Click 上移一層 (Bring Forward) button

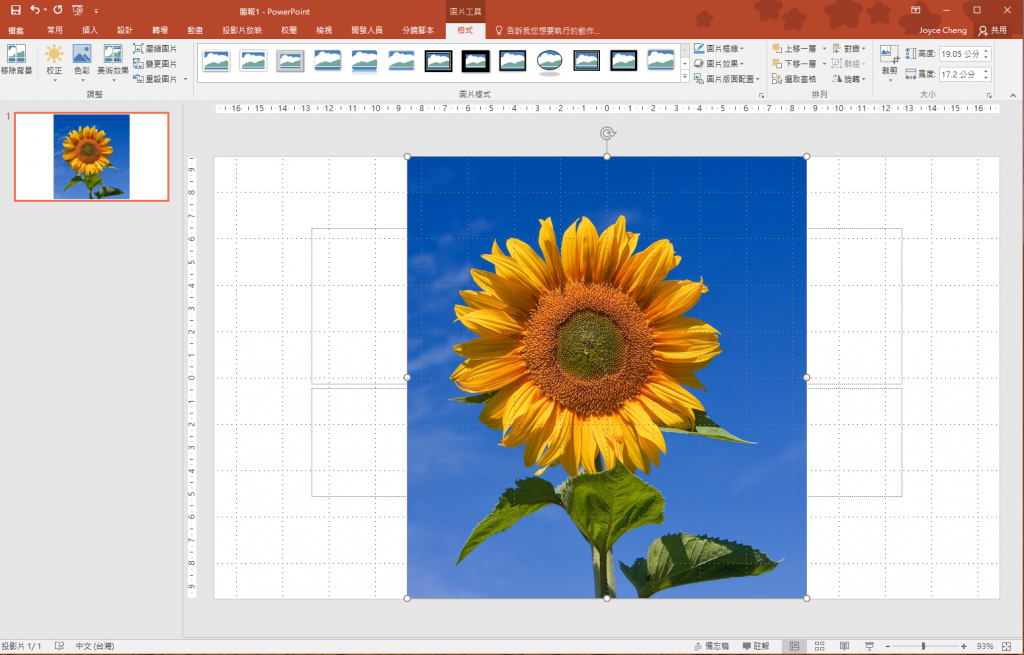[x=795, y=49]
